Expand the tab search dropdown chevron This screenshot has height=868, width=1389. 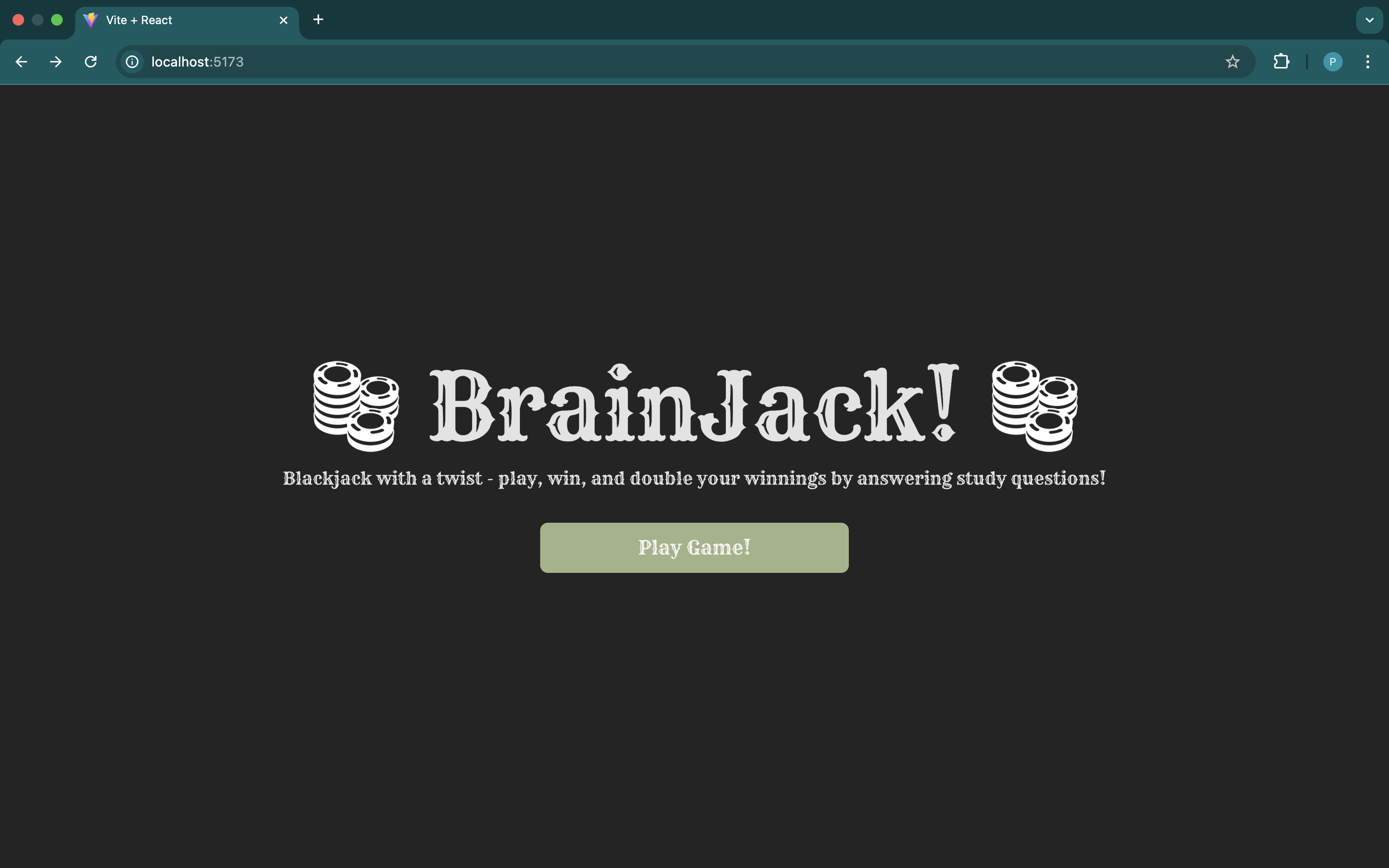tap(1369, 20)
